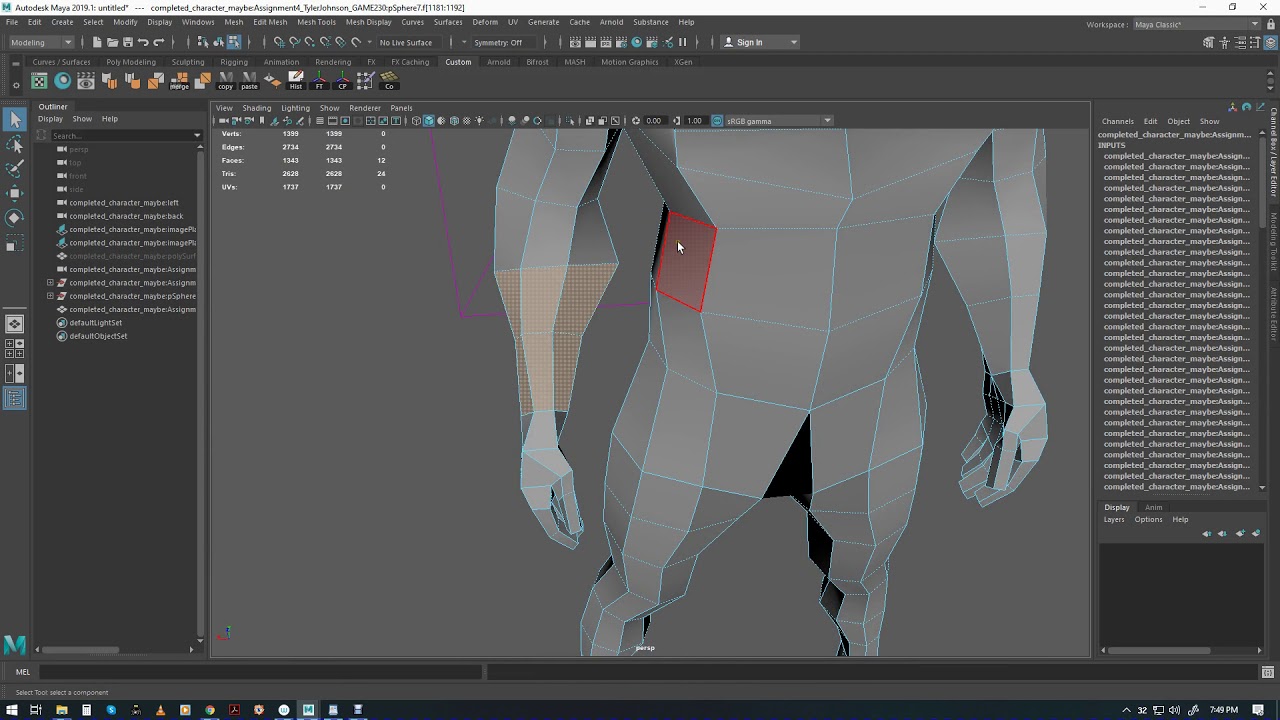Expand completed_character_maybe:Assignm group with plus
This screenshot has width=1280, height=720.
(50, 283)
